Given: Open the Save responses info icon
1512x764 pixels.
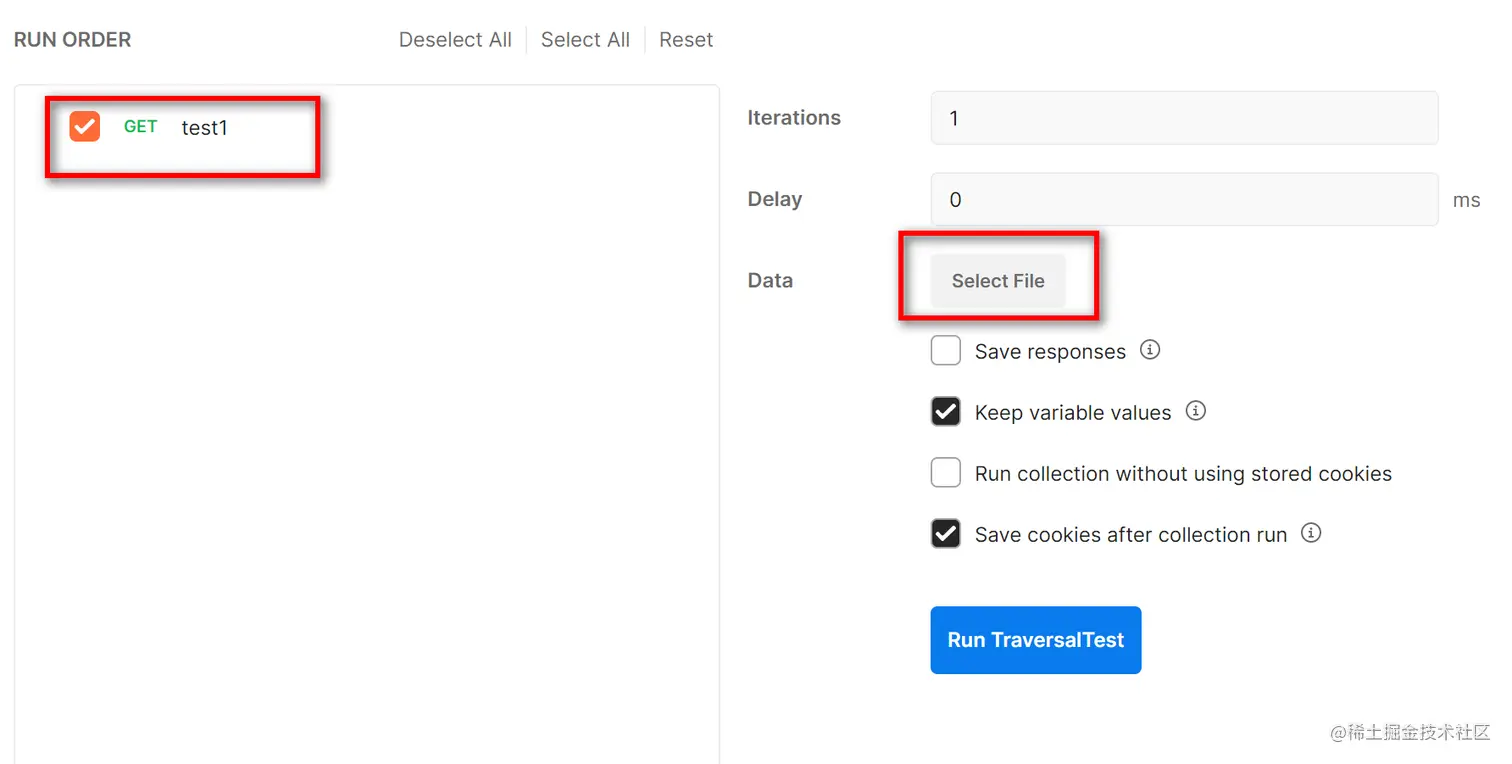Looking at the screenshot, I should 1150,350.
